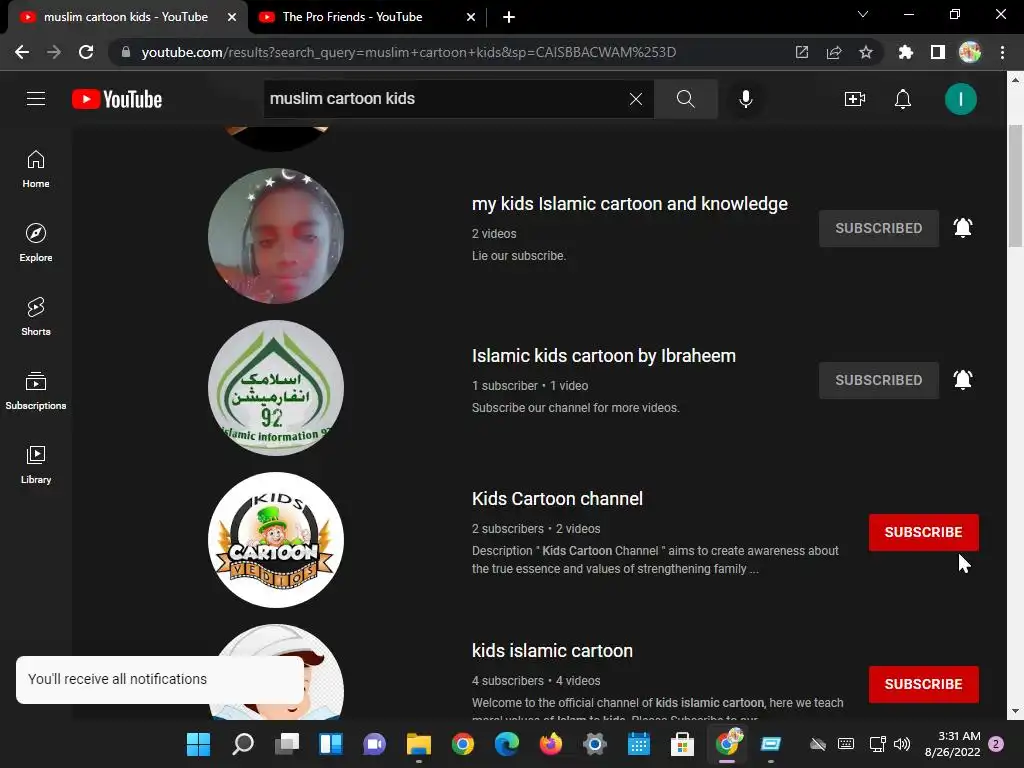Screen dimensions: 1024x768
Task: Click 'Lie our subscribe.' description text
Action: click(519, 256)
